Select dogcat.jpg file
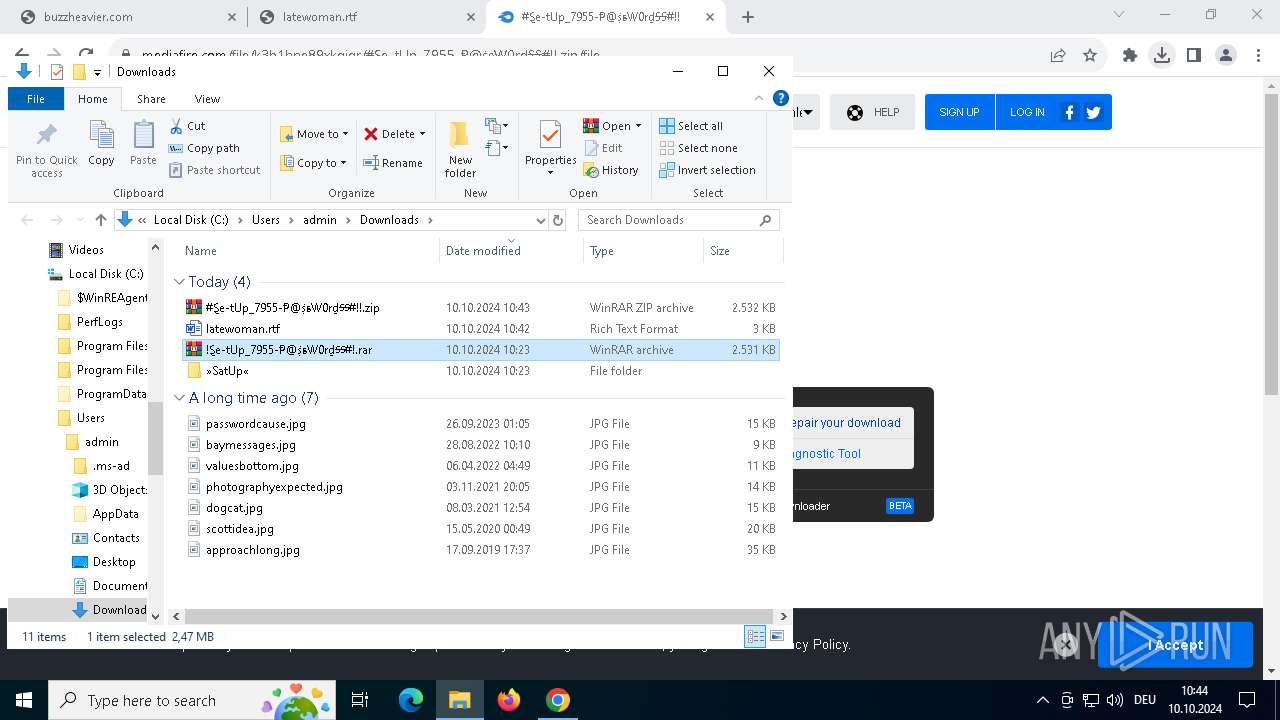1280x720 pixels. [480, 508]
